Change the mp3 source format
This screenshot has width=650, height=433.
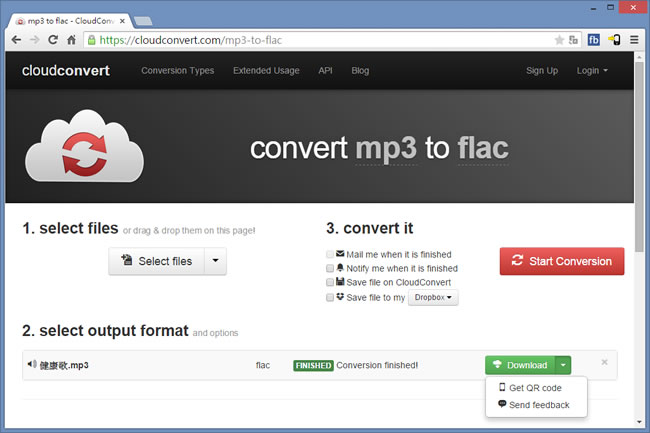[386, 148]
